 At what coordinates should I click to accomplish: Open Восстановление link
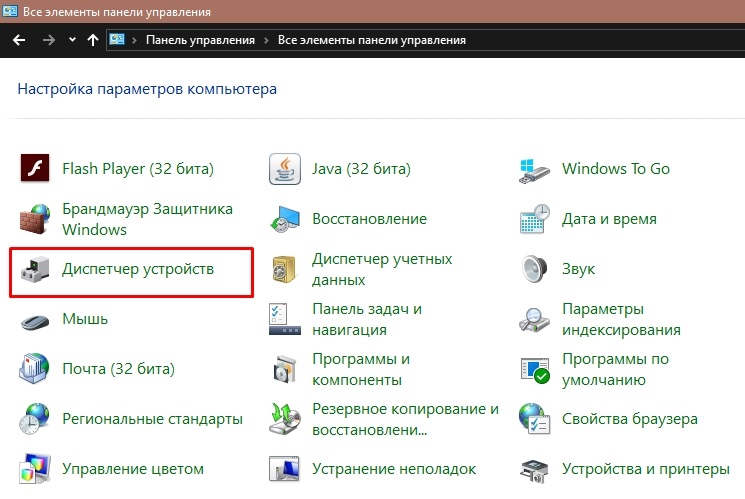click(x=369, y=219)
